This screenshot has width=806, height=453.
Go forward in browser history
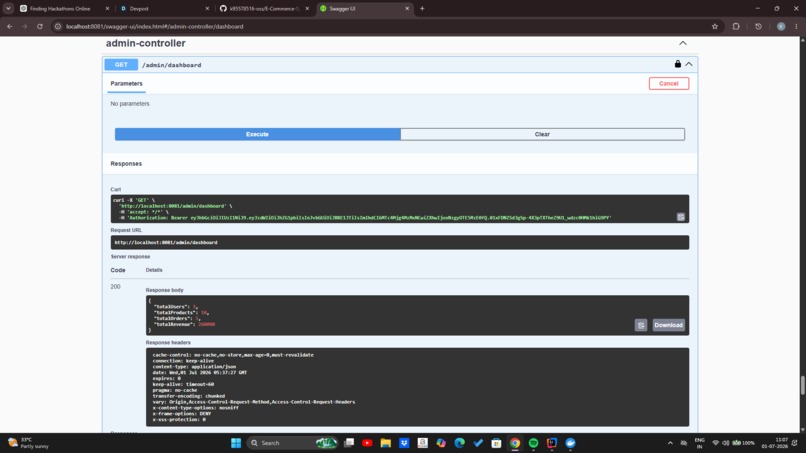(25, 26)
